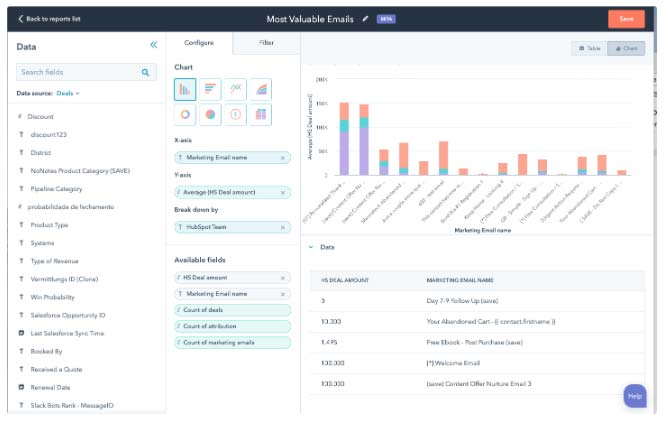
Task: Collapse the Data panel with double chevron
Action: [x=153, y=45]
